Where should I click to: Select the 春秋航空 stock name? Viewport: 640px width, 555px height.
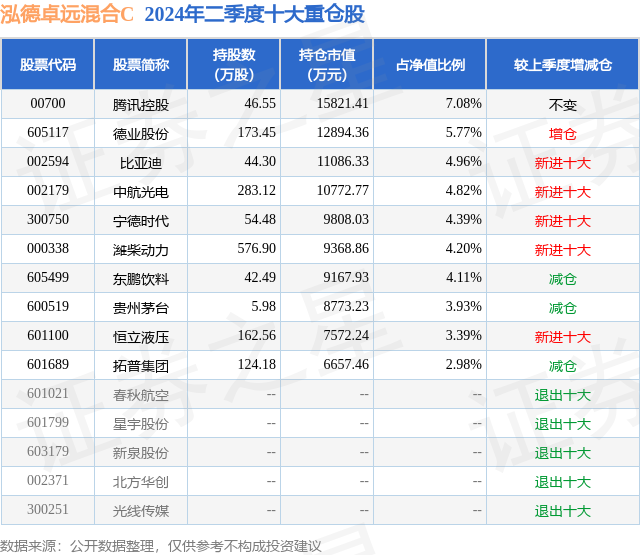pos(141,395)
